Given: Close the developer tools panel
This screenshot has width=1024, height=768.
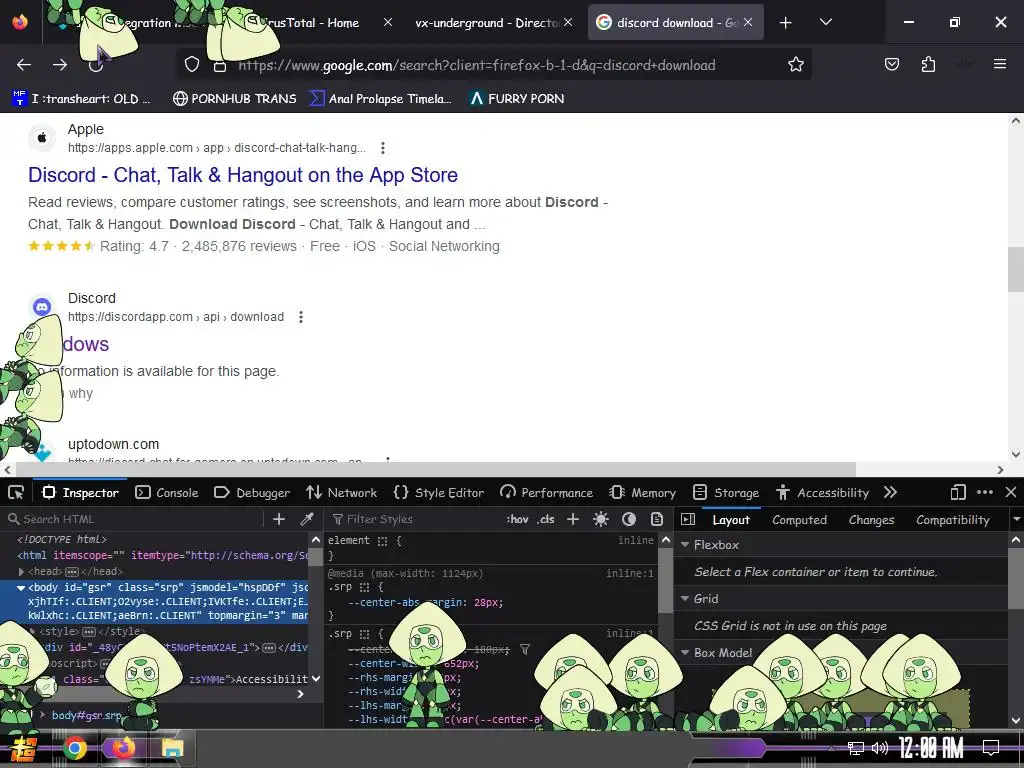Looking at the screenshot, I should point(1011,492).
